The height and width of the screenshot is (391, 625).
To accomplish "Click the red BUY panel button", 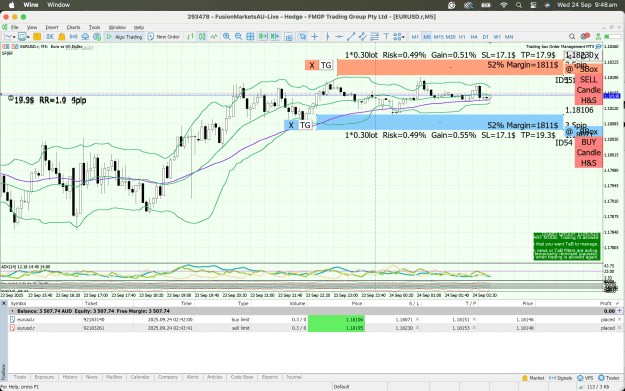I will [588, 142].
